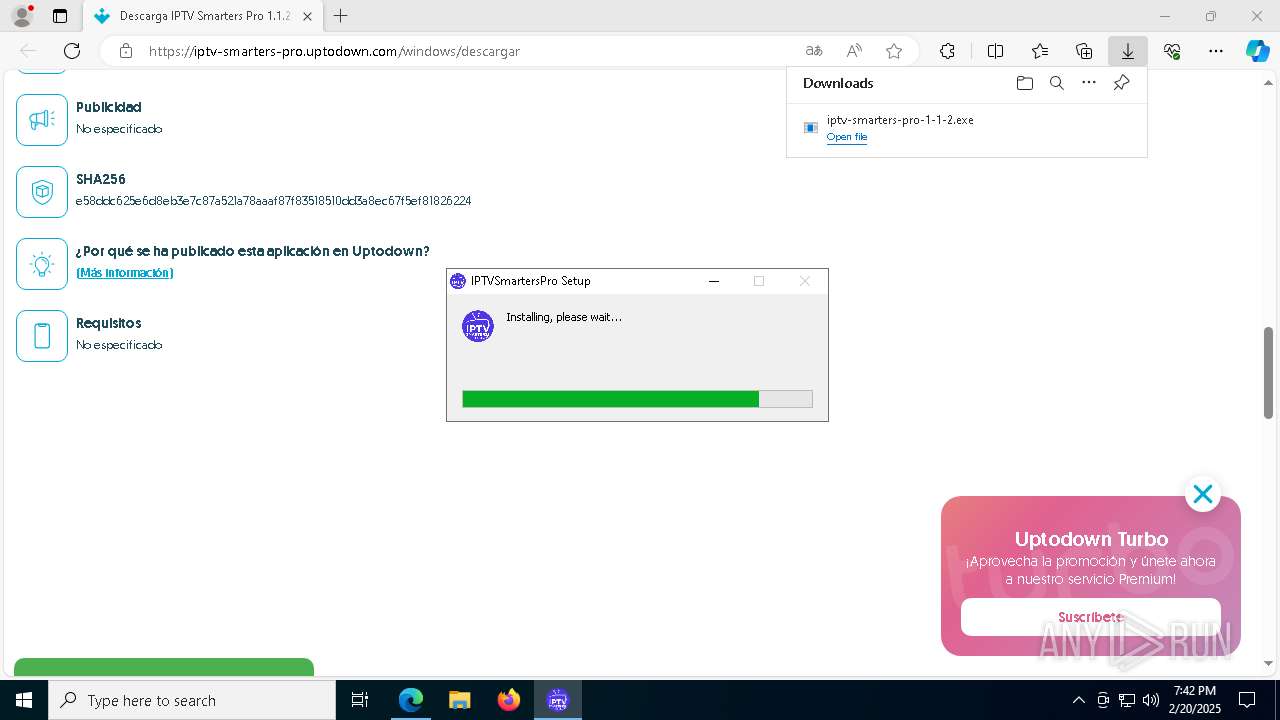Viewport: 1280px width, 720px height.
Task: Pin the Downloads panel
Action: [x=1121, y=83]
